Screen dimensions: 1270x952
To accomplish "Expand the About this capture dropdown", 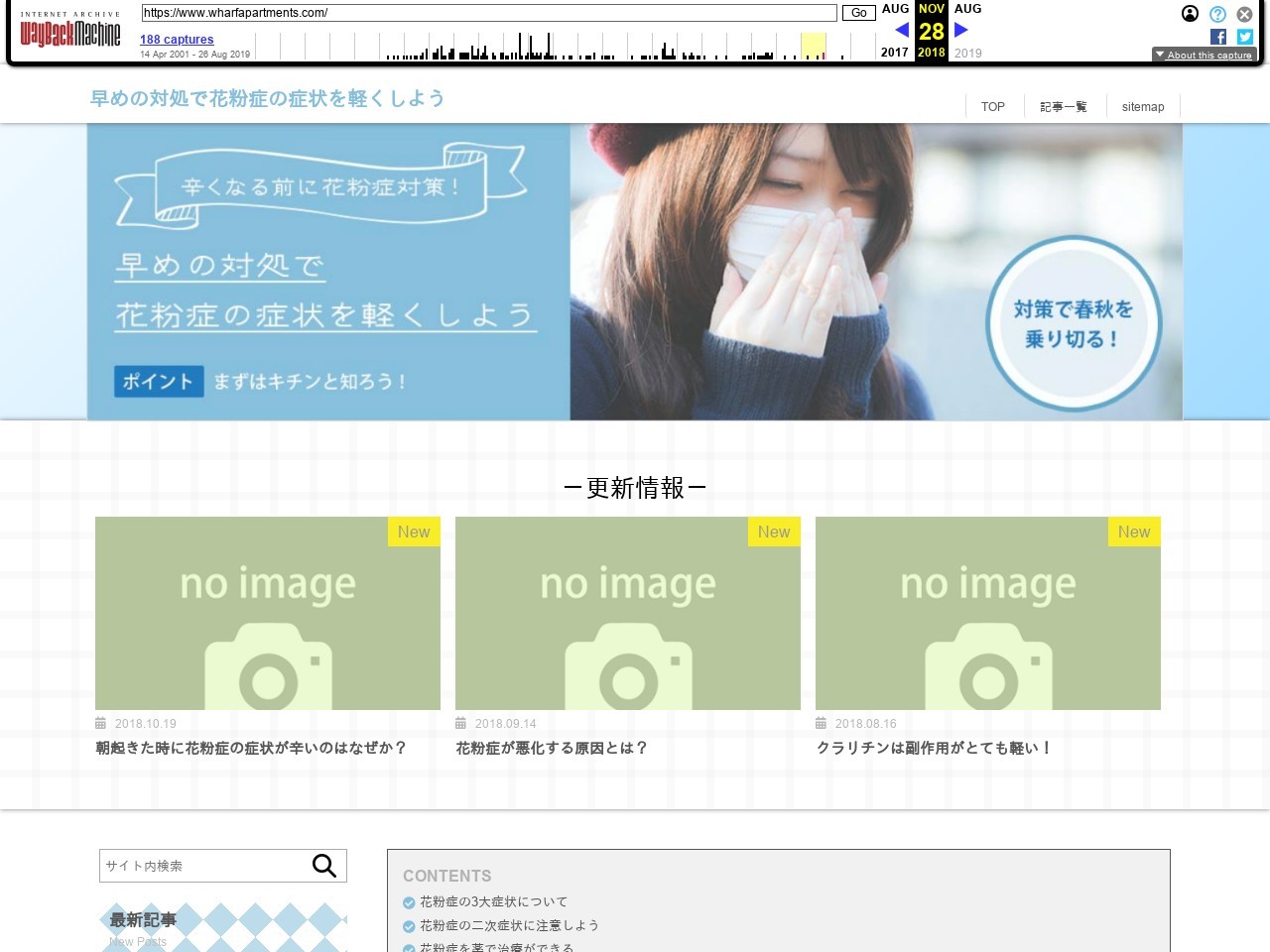I will (1204, 55).
